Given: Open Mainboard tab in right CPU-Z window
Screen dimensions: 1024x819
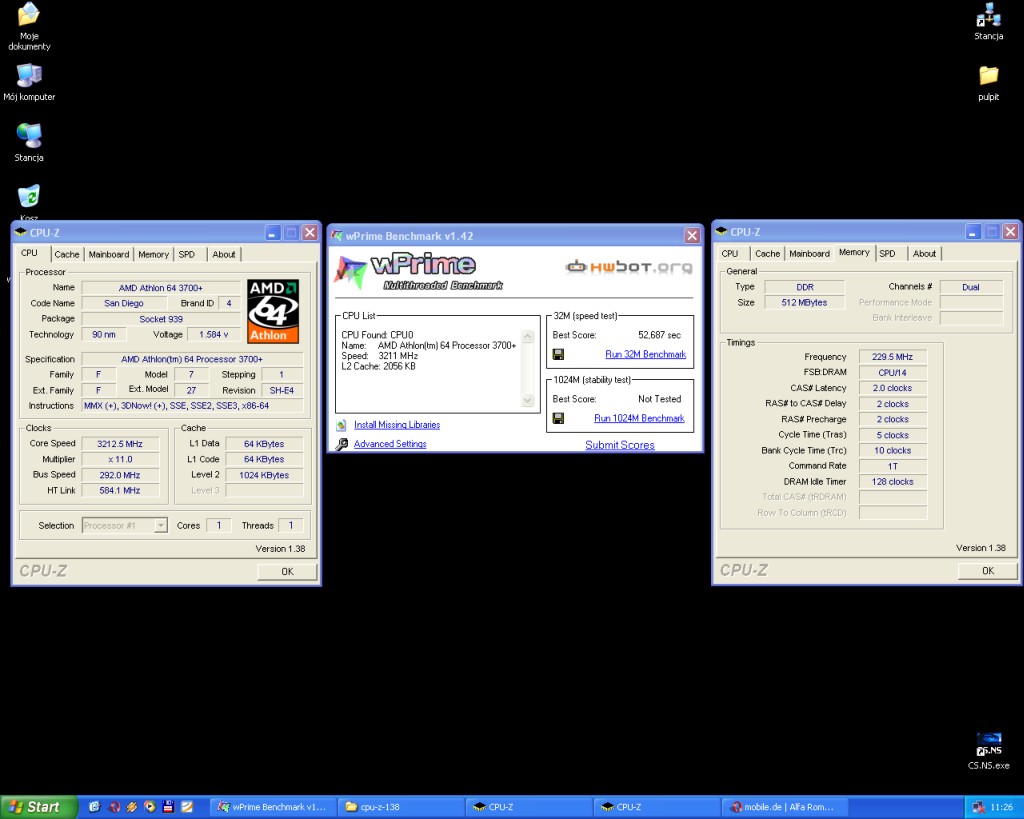Looking at the screenshot, I should [x=809, y=253].
